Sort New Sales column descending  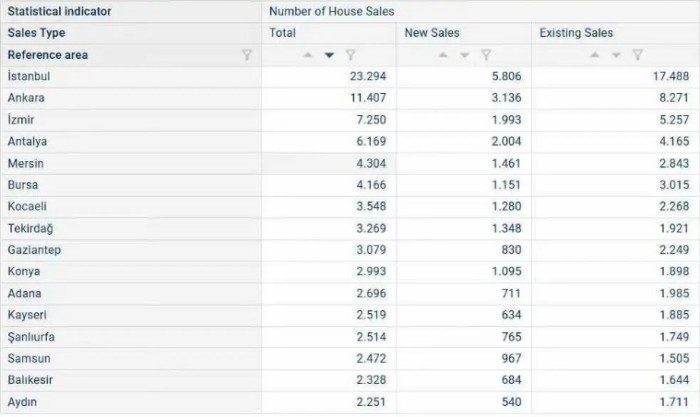pos(464,55)
